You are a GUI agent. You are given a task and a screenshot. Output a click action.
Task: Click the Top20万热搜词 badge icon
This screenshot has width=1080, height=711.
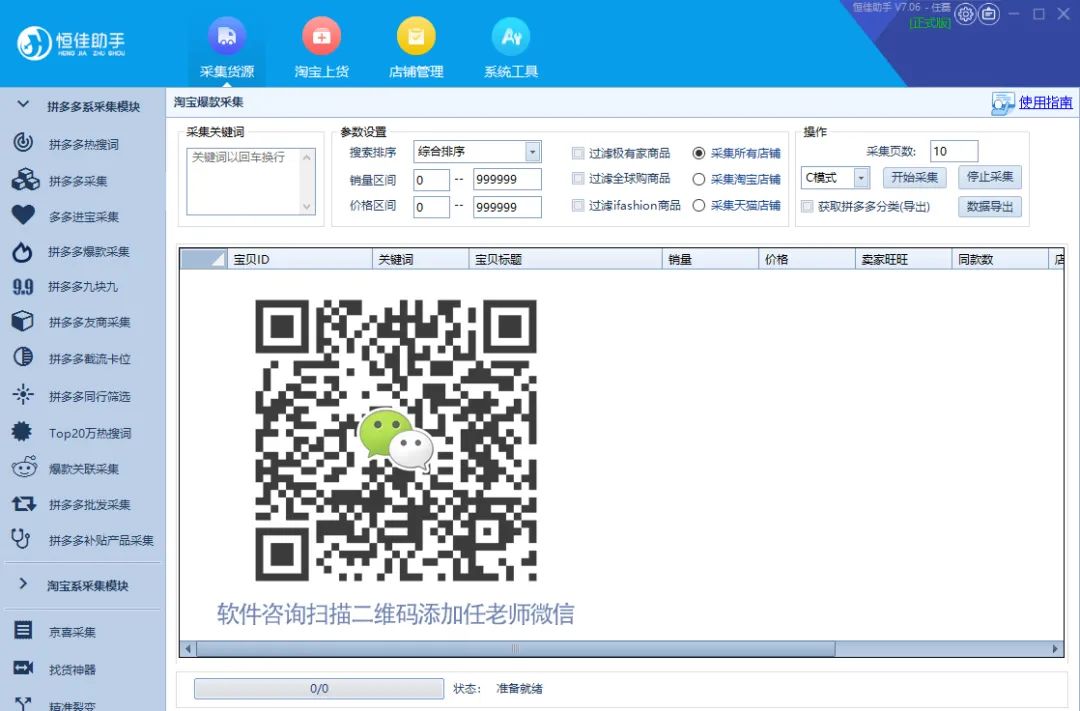[x=22, y=432]
